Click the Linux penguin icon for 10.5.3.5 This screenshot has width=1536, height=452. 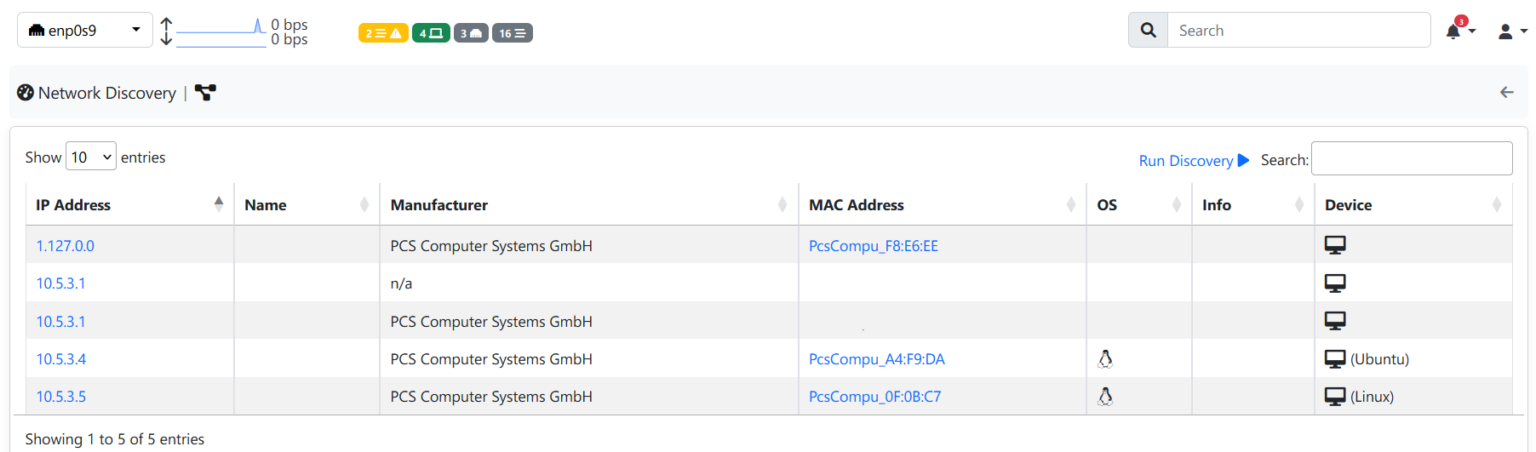1105,396
